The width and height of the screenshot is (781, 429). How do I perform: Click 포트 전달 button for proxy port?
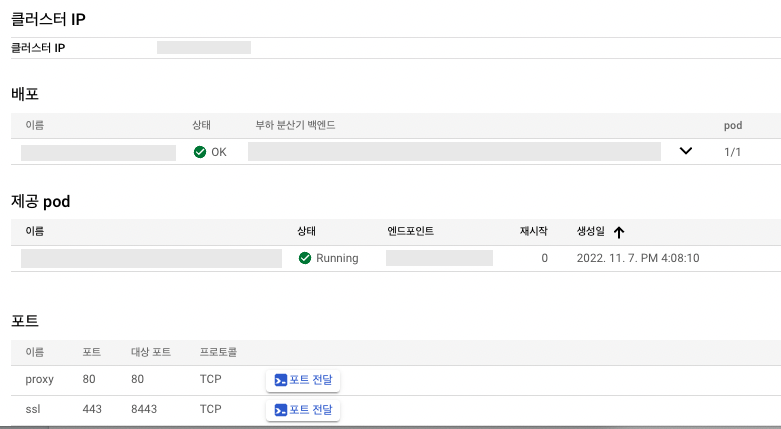click(303, 380)
